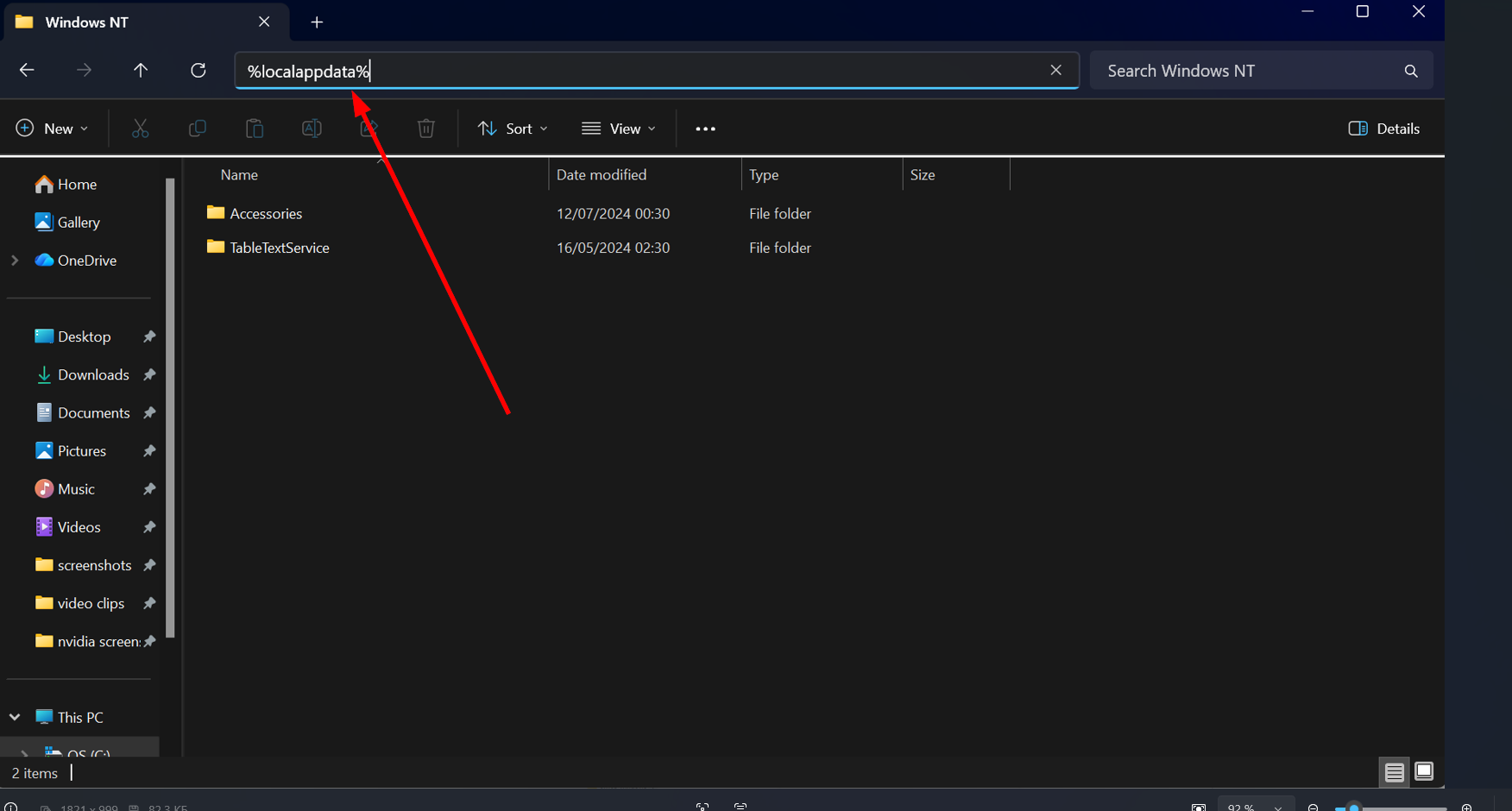Click the search magnifier icon
The height and width of the screenshot is (811, 1512).
pyautogui.click(x=1411, y=71)
